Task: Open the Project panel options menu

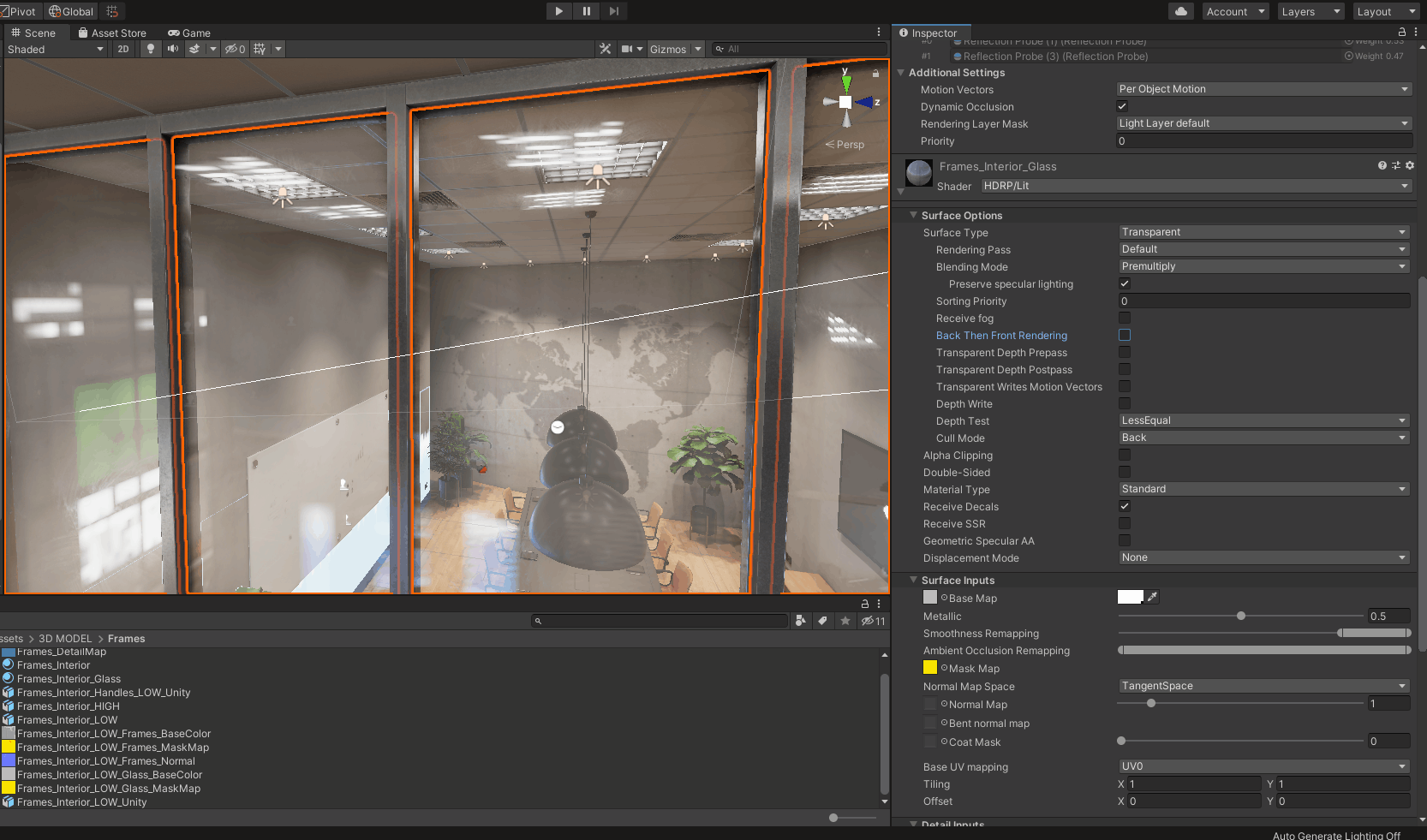Action: point(879,604)
